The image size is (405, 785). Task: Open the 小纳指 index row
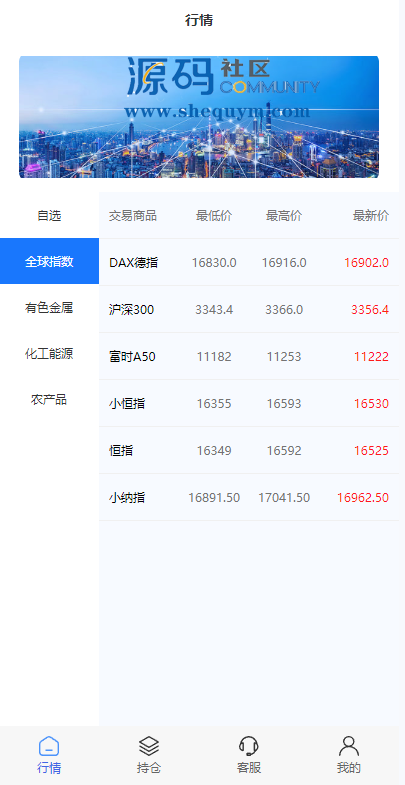249,498
